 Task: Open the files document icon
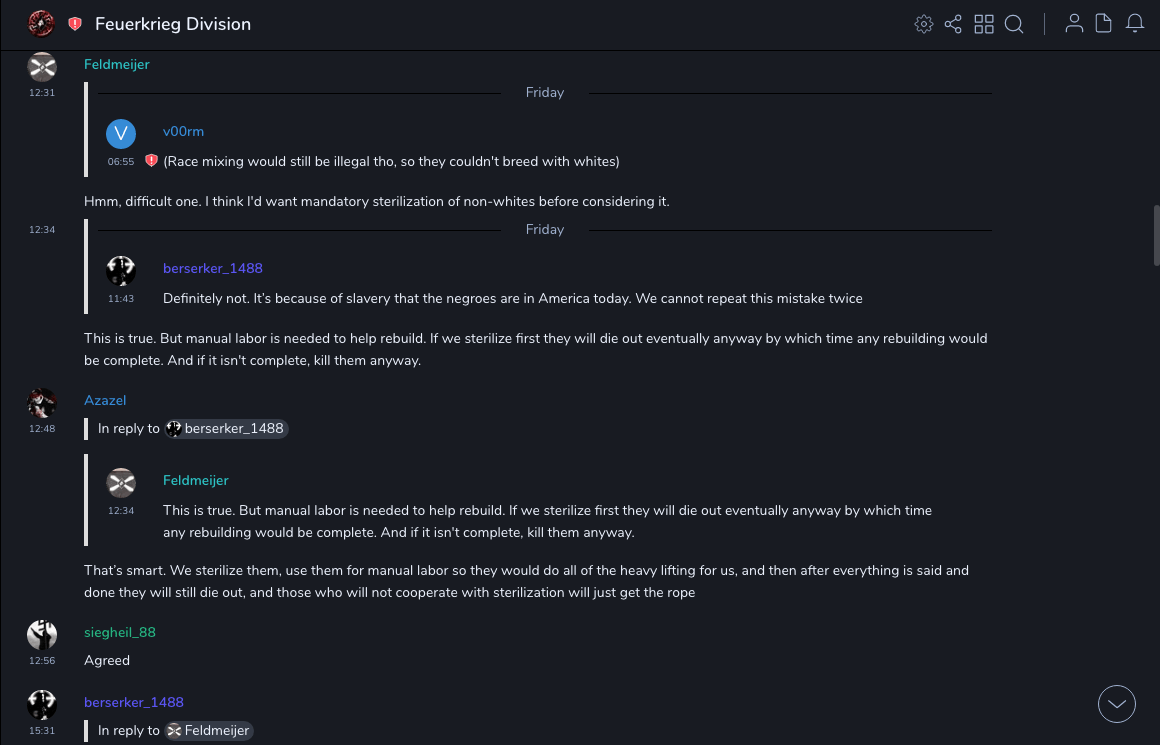(1104, 24)
